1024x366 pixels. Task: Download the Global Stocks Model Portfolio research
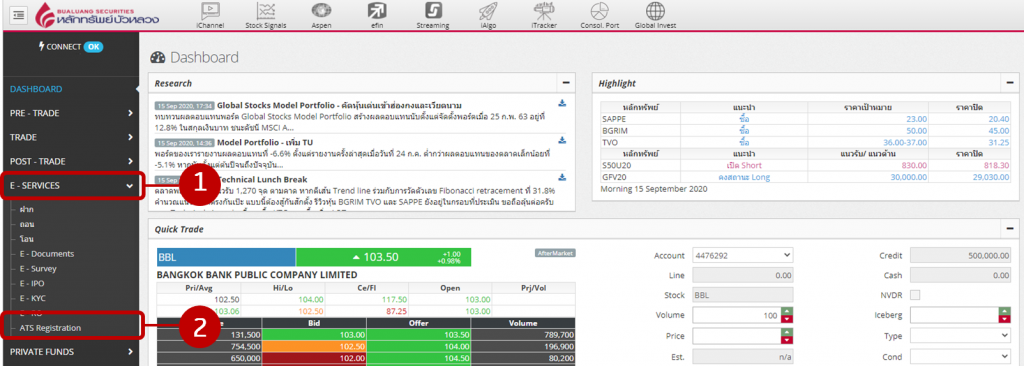click(x=562, y=103)
